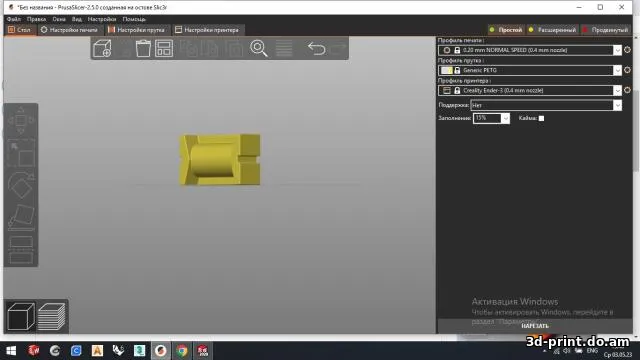Open the Creality Ender-3 printer combo

530,90
